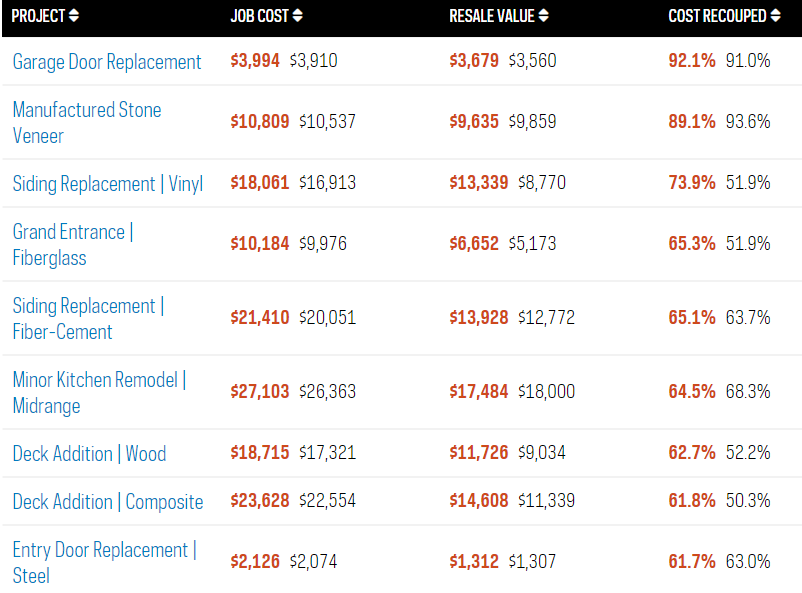Select the $6,652 resale value
Image resolution: width=802 pixels, height=593 pixels.
(x=474, y=244)
